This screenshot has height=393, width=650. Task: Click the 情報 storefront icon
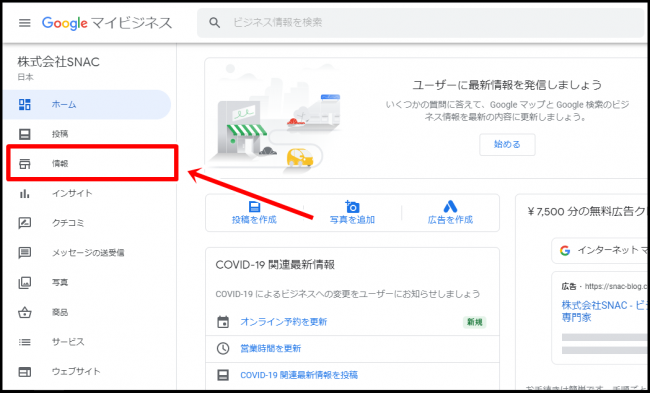(x=25, y=164)
